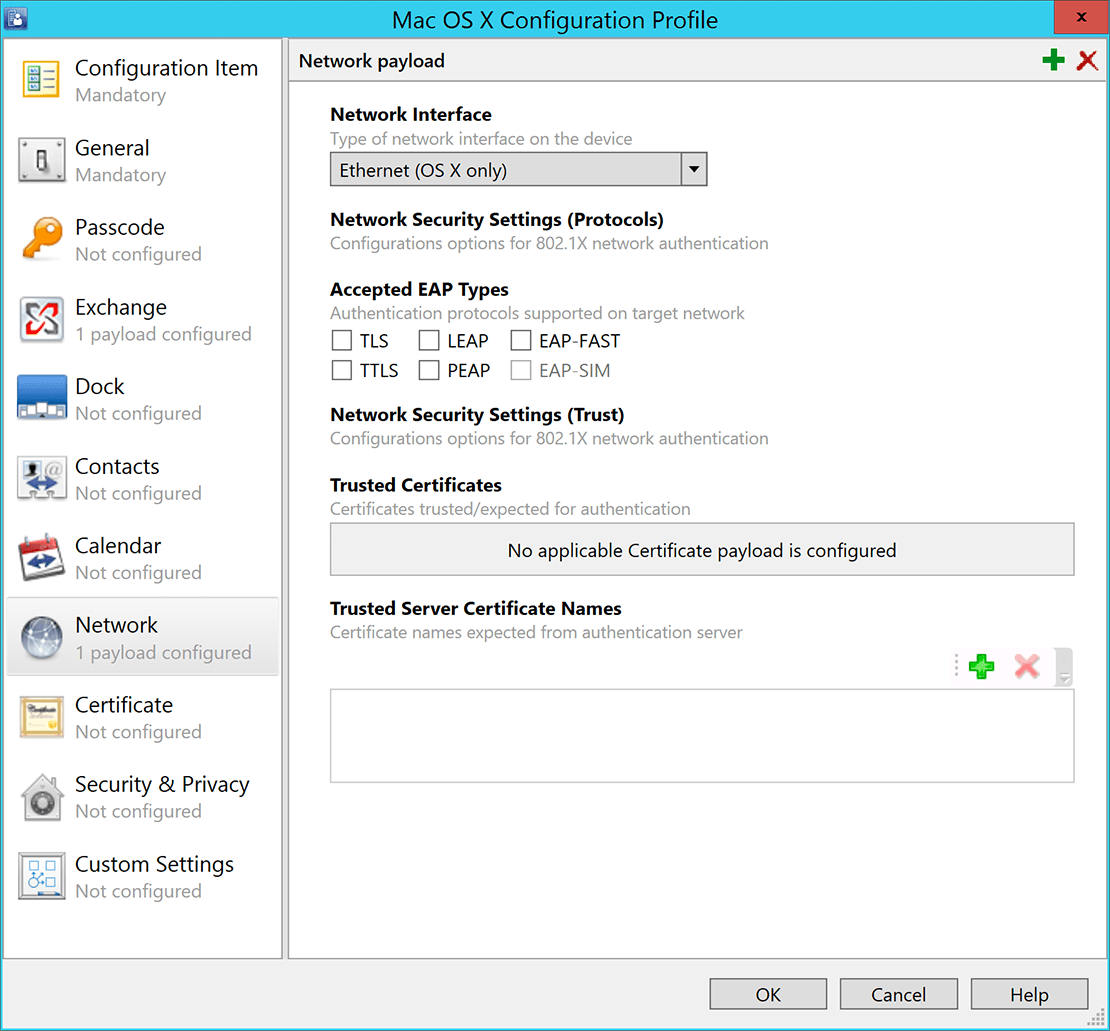The height and width of the screenshot is (1031, 1110).
Task: Toggle the EAP-FAST checkbox
Action: (521, 341)
